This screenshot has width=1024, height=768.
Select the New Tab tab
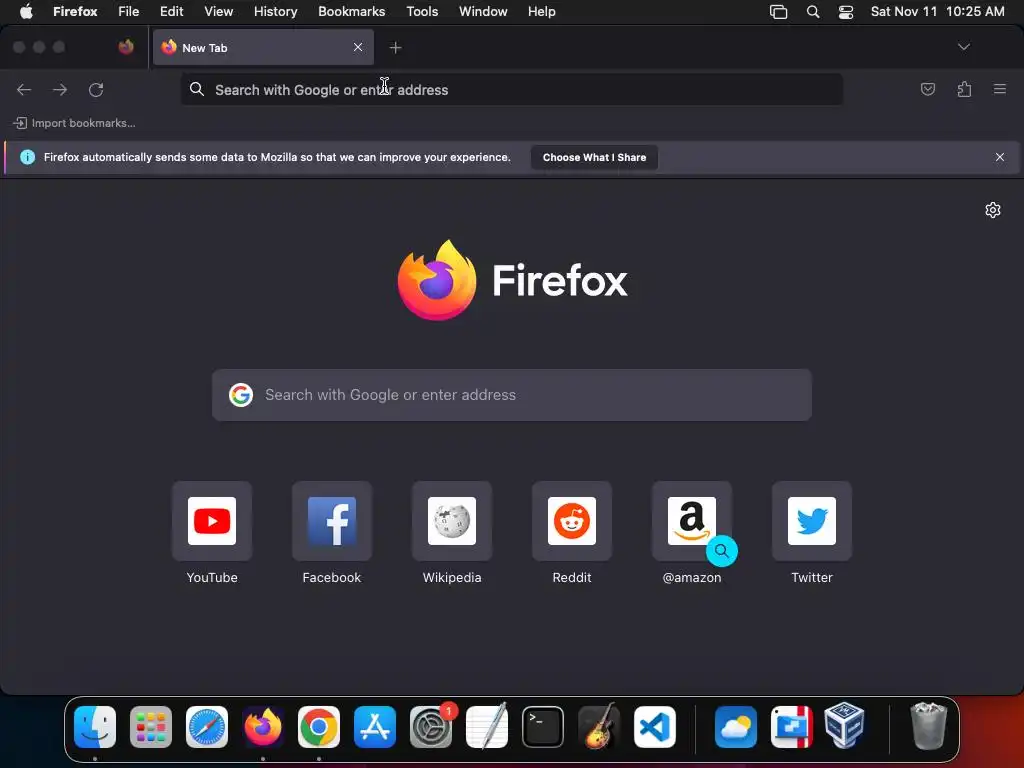coord(263,47)
